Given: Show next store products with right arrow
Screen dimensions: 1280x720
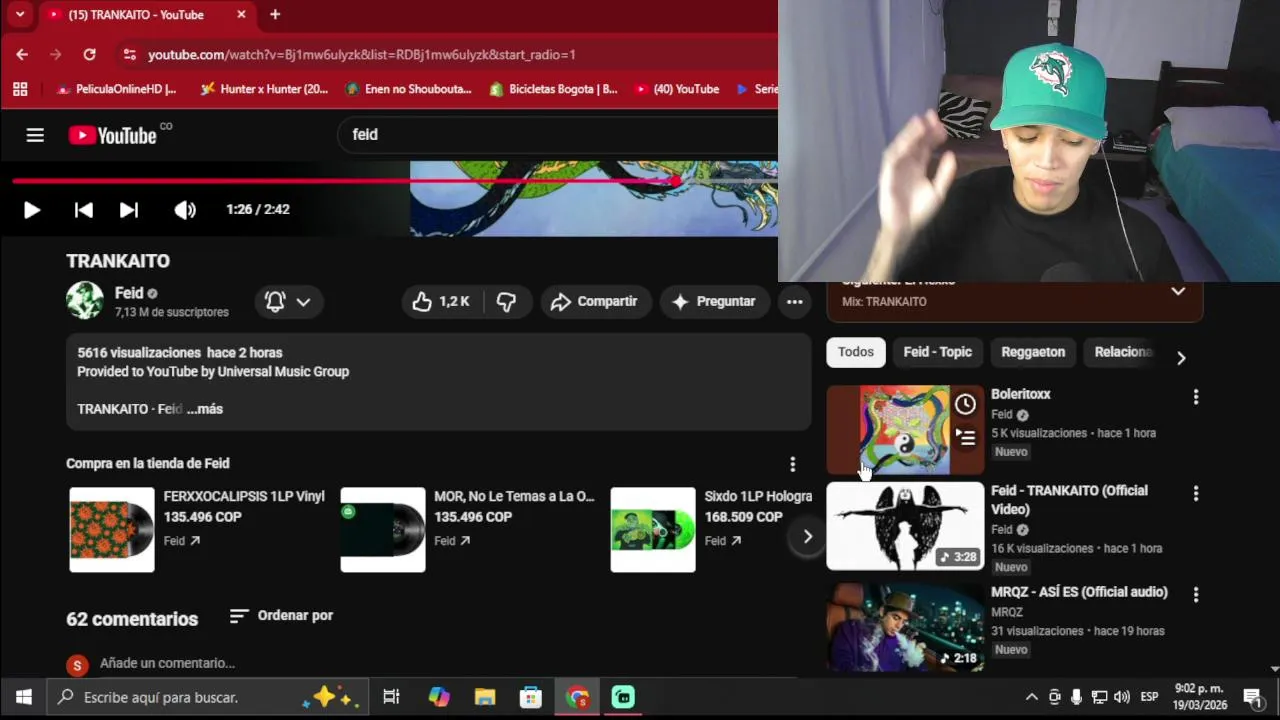Looking at the screenshot, I should point(807,536).
